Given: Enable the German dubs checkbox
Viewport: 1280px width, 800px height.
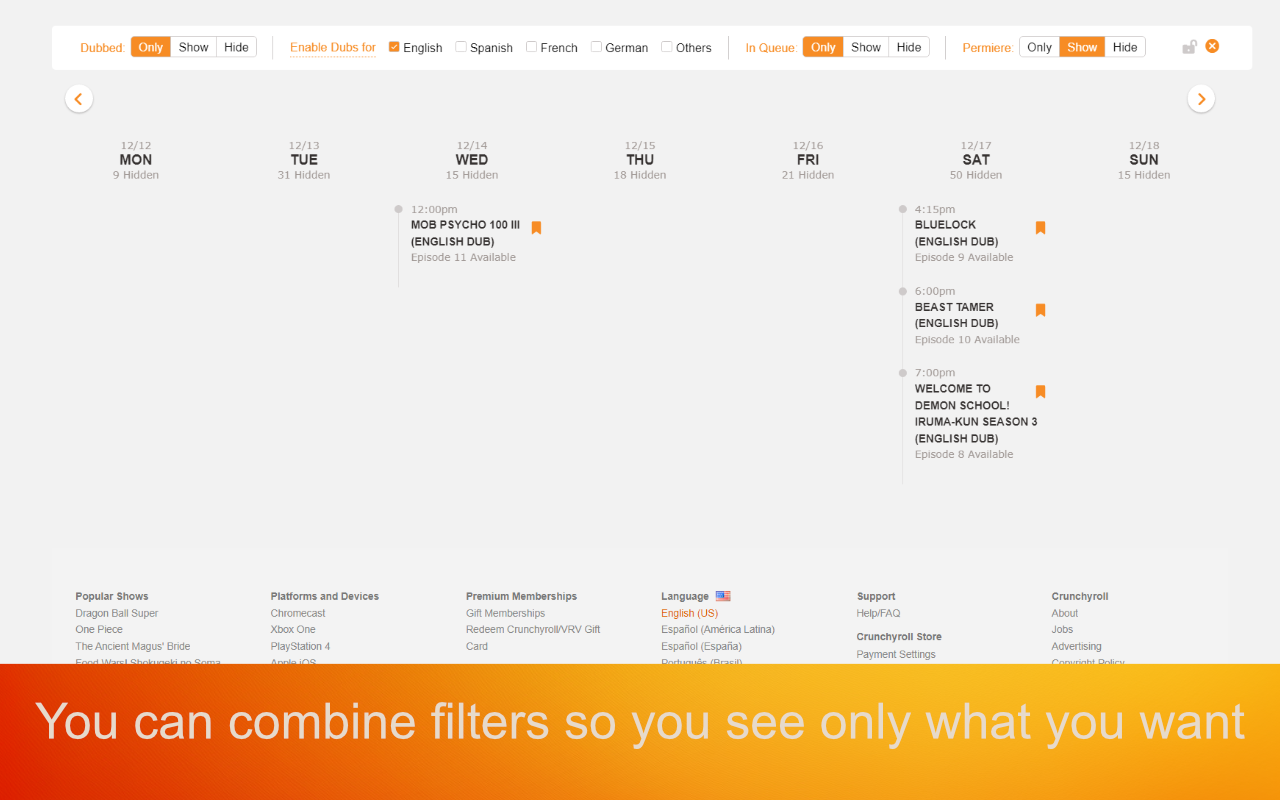Looking at the screenshot, I should (x=594, y=46).
